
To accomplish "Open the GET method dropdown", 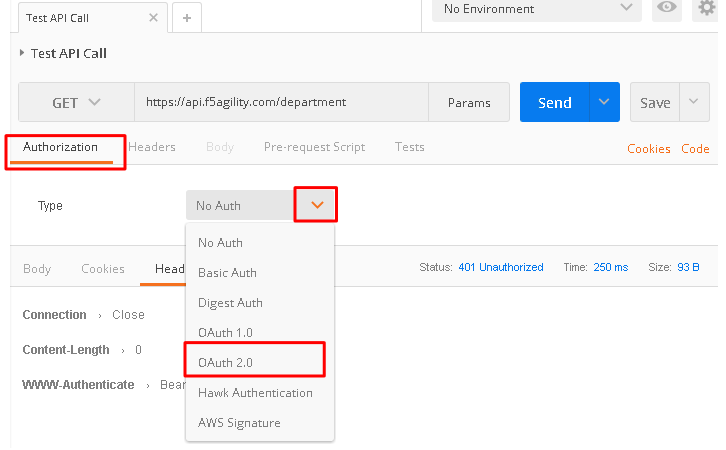I will 76,102.
